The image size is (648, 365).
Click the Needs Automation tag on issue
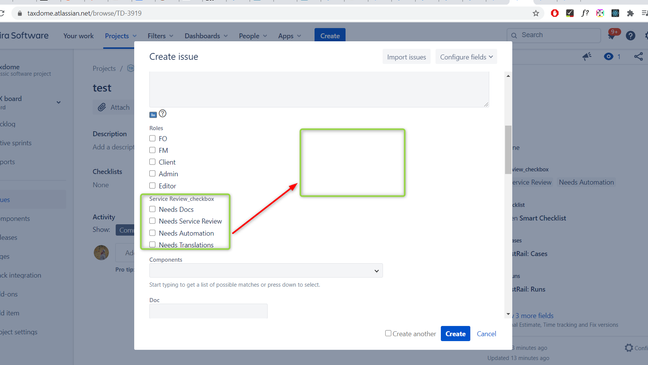(586, 182)
